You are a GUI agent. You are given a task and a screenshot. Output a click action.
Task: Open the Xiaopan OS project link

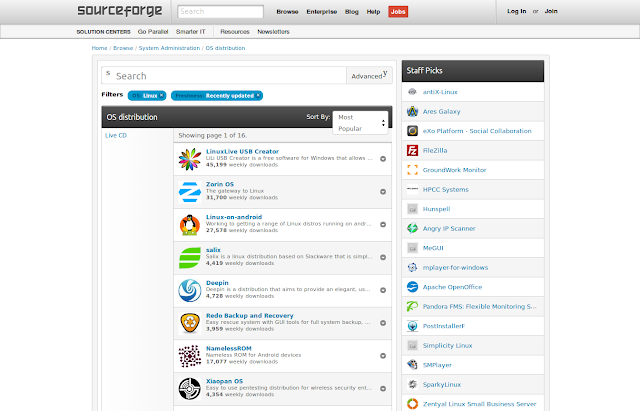pyautogui.click(x=224, y=381)
